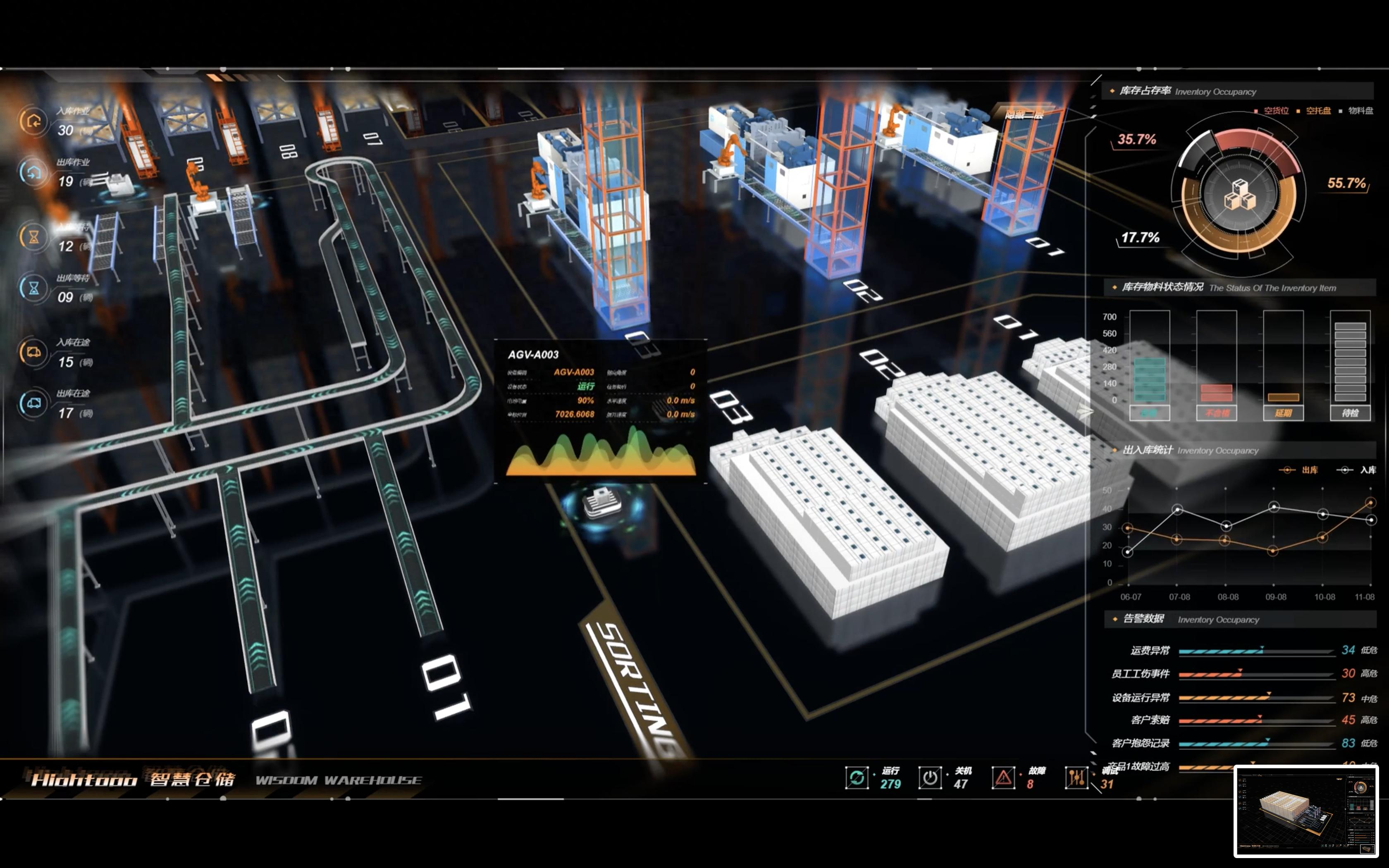Viewport: 1389px width, 868px height.
Task: Click the 出库作业 outbound warehouse icon
Action: (x=33, y=172)
